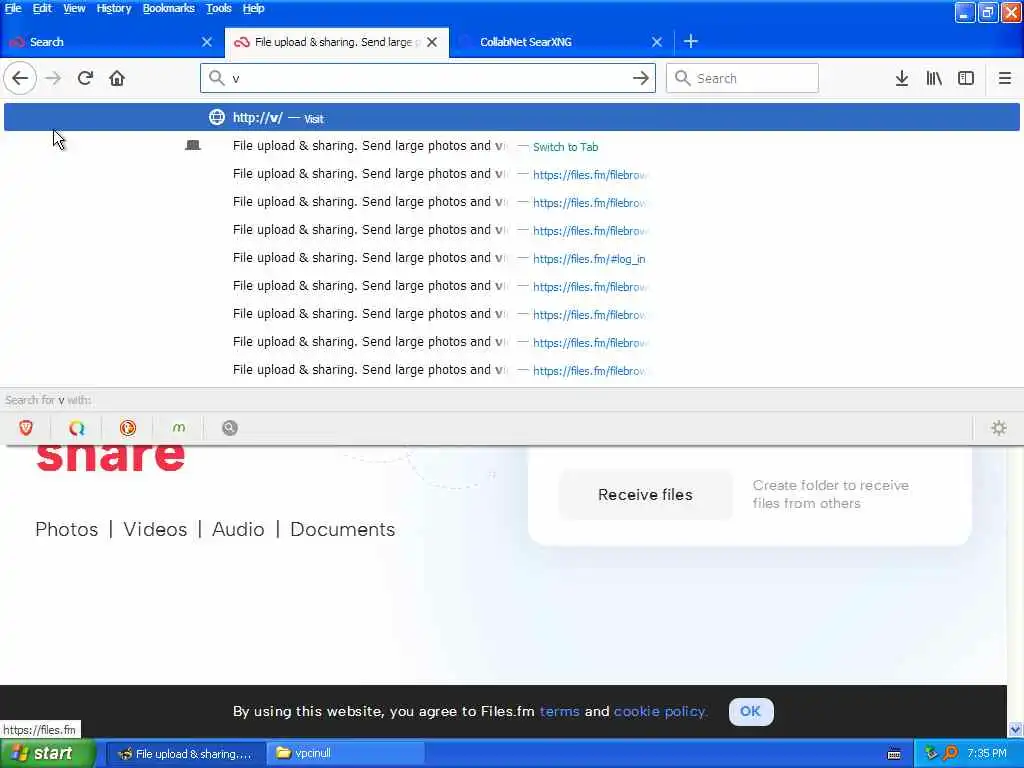This screenshot has height=768, width=1024.
Task: Open the Bookmarks menu
Action: coord(168,8)
